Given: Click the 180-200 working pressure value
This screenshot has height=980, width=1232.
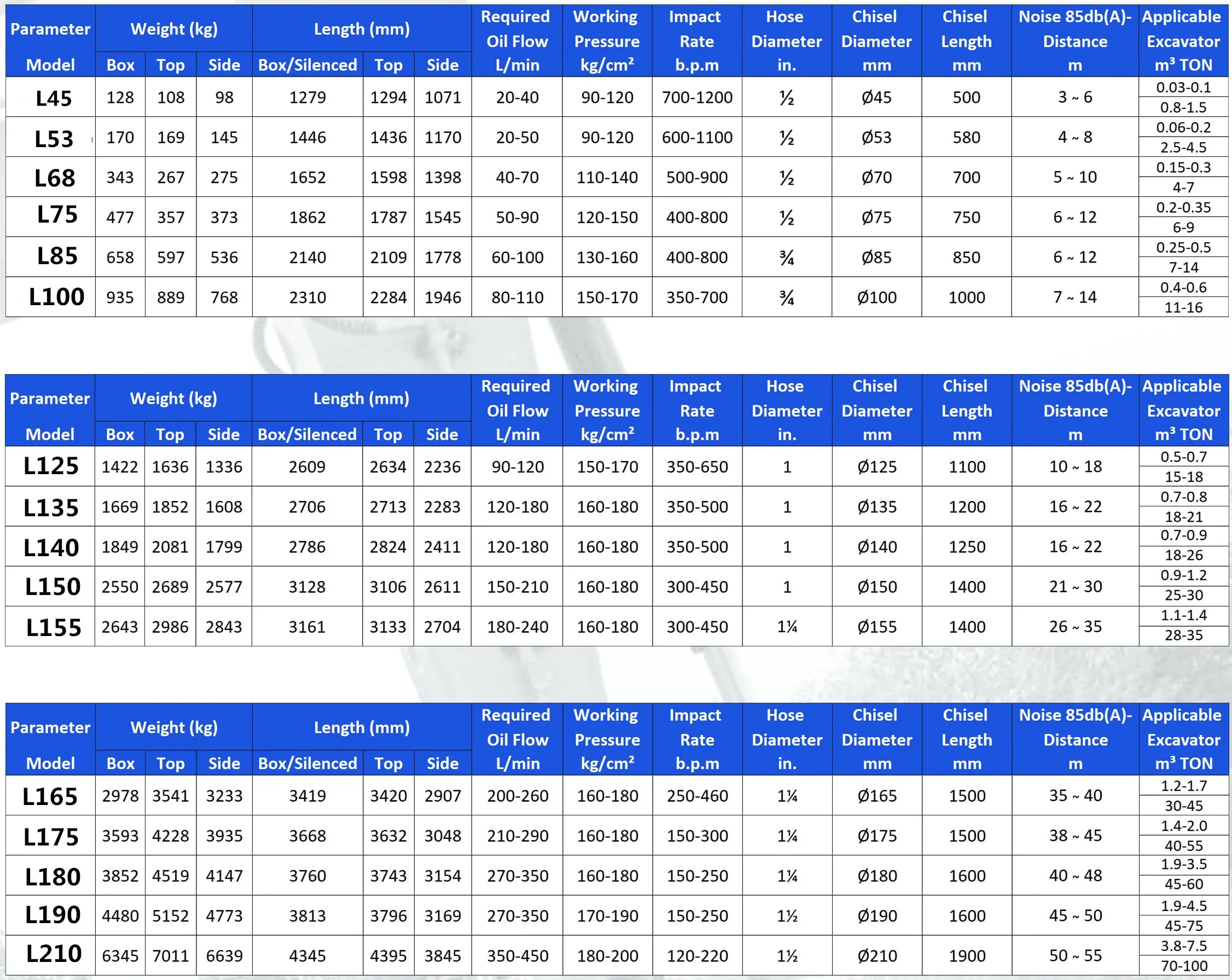Looking at the screenshot, I should tap(607, 955).
